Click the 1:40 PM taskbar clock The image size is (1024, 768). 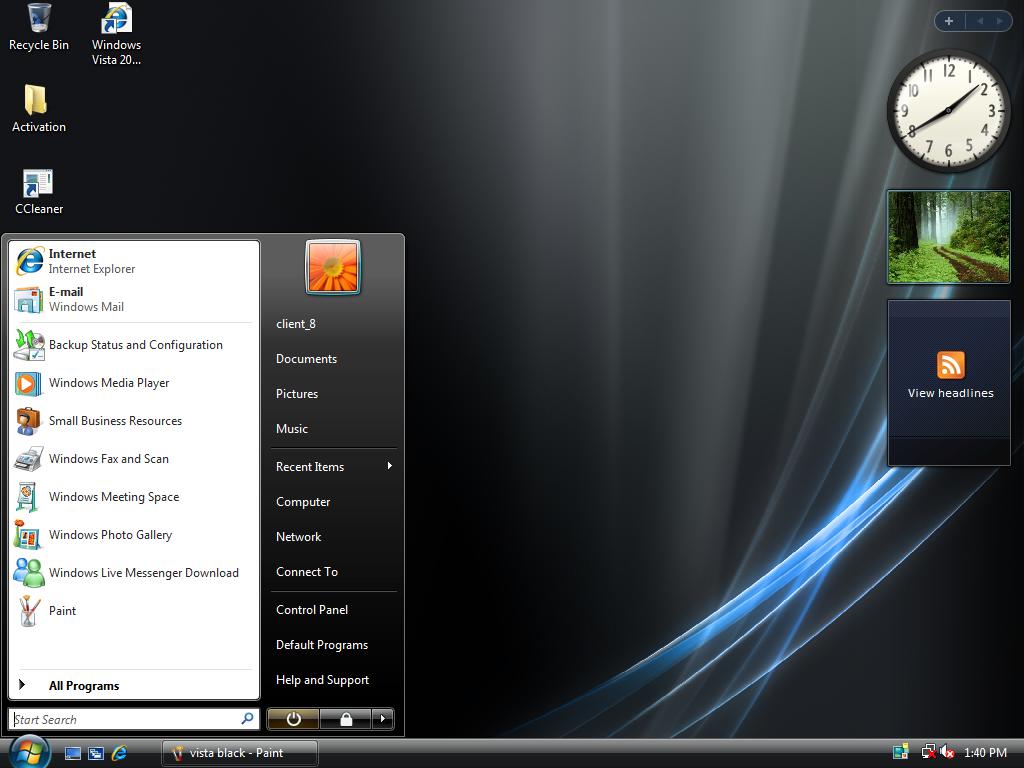tap(985, 753)
